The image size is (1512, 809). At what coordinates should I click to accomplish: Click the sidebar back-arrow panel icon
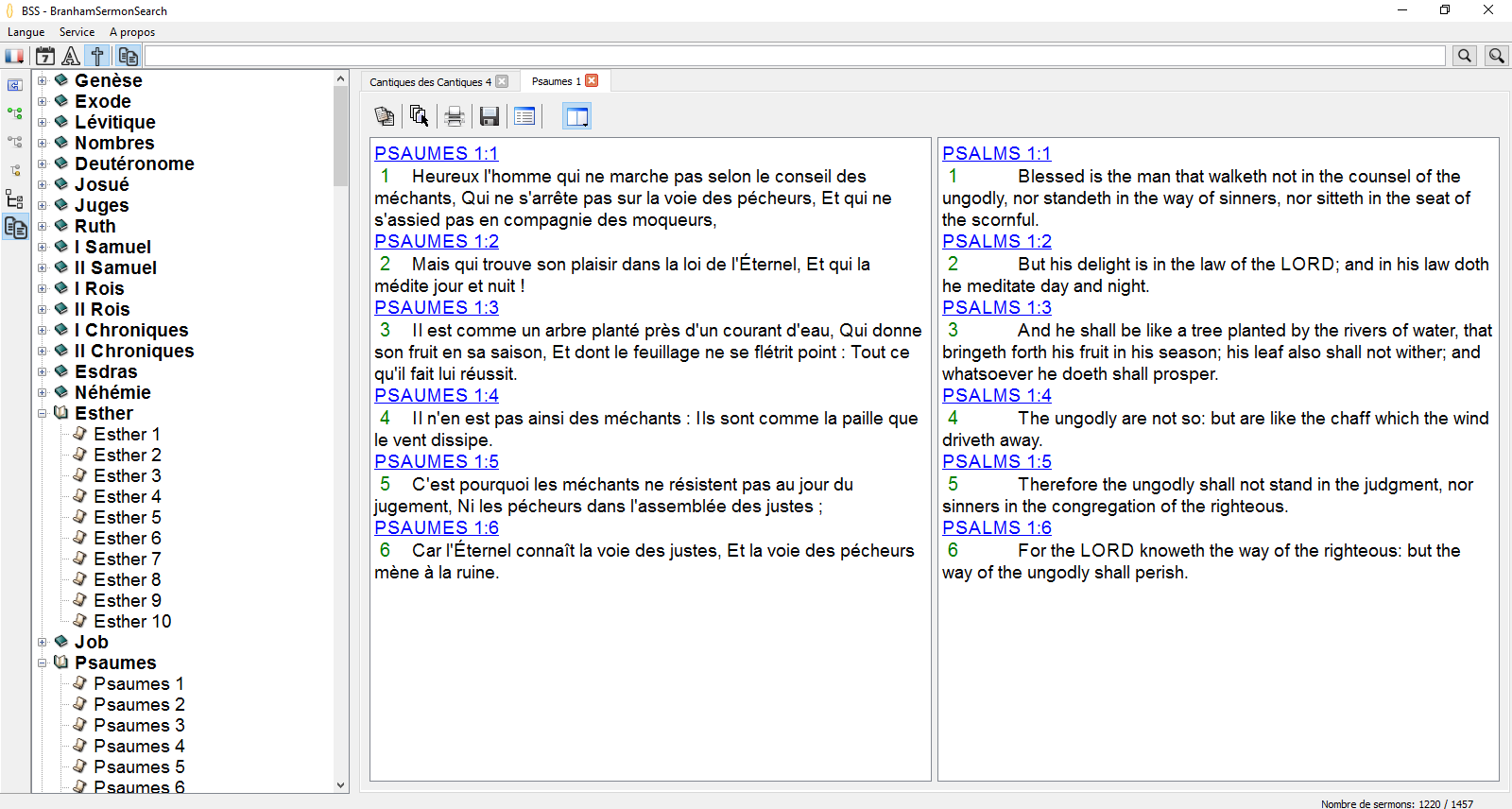[x=15, y=85]
